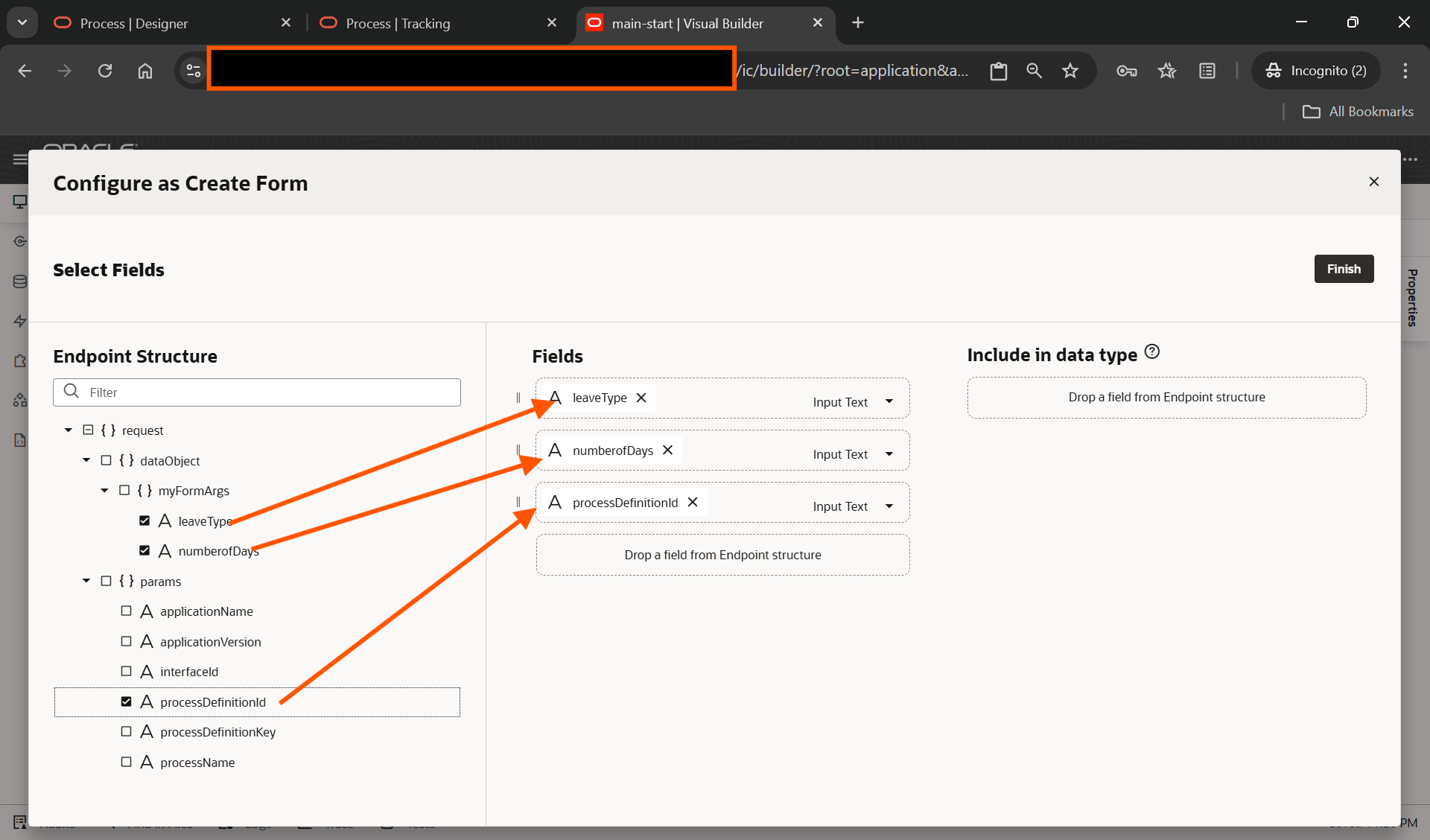Bookmark this page with star icon

tap(1070, 71)
